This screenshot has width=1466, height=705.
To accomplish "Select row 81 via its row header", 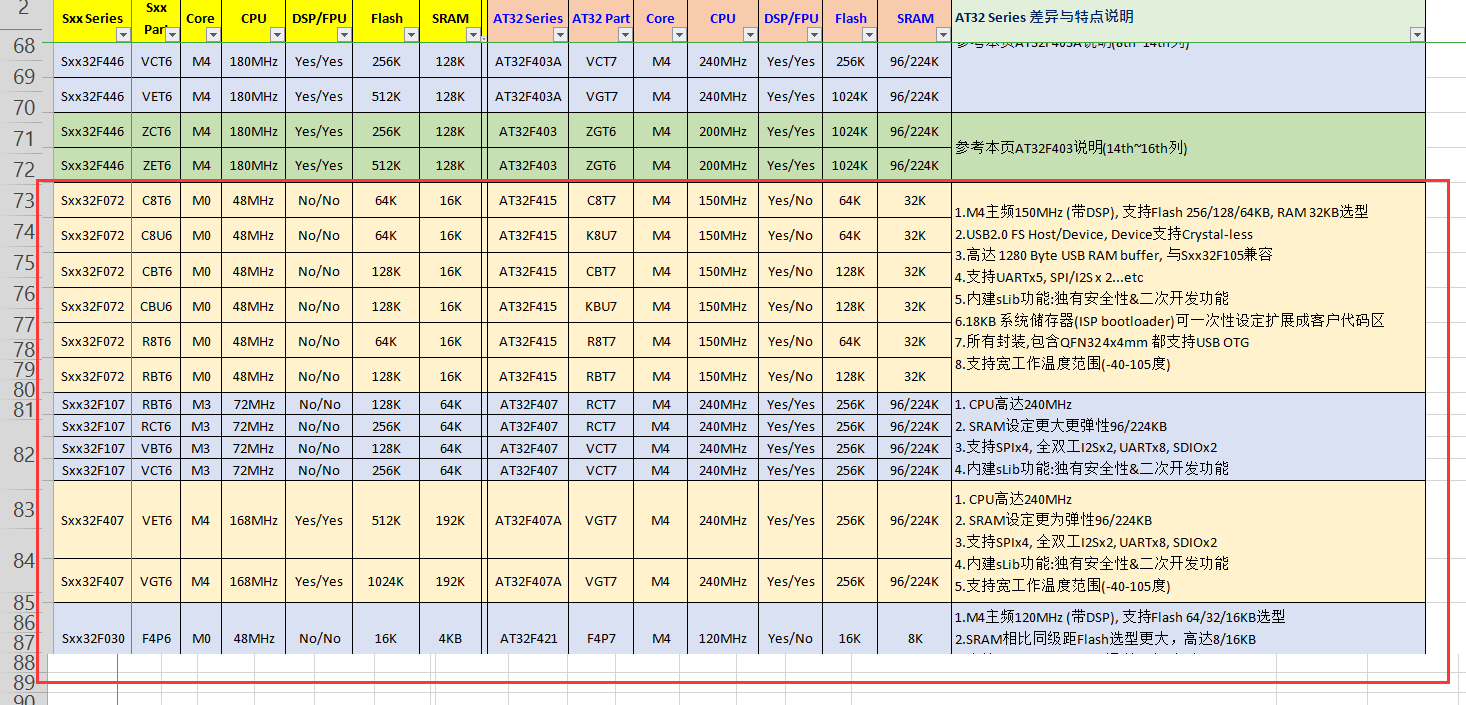I will pyautogui.click(x=24, y=411).
